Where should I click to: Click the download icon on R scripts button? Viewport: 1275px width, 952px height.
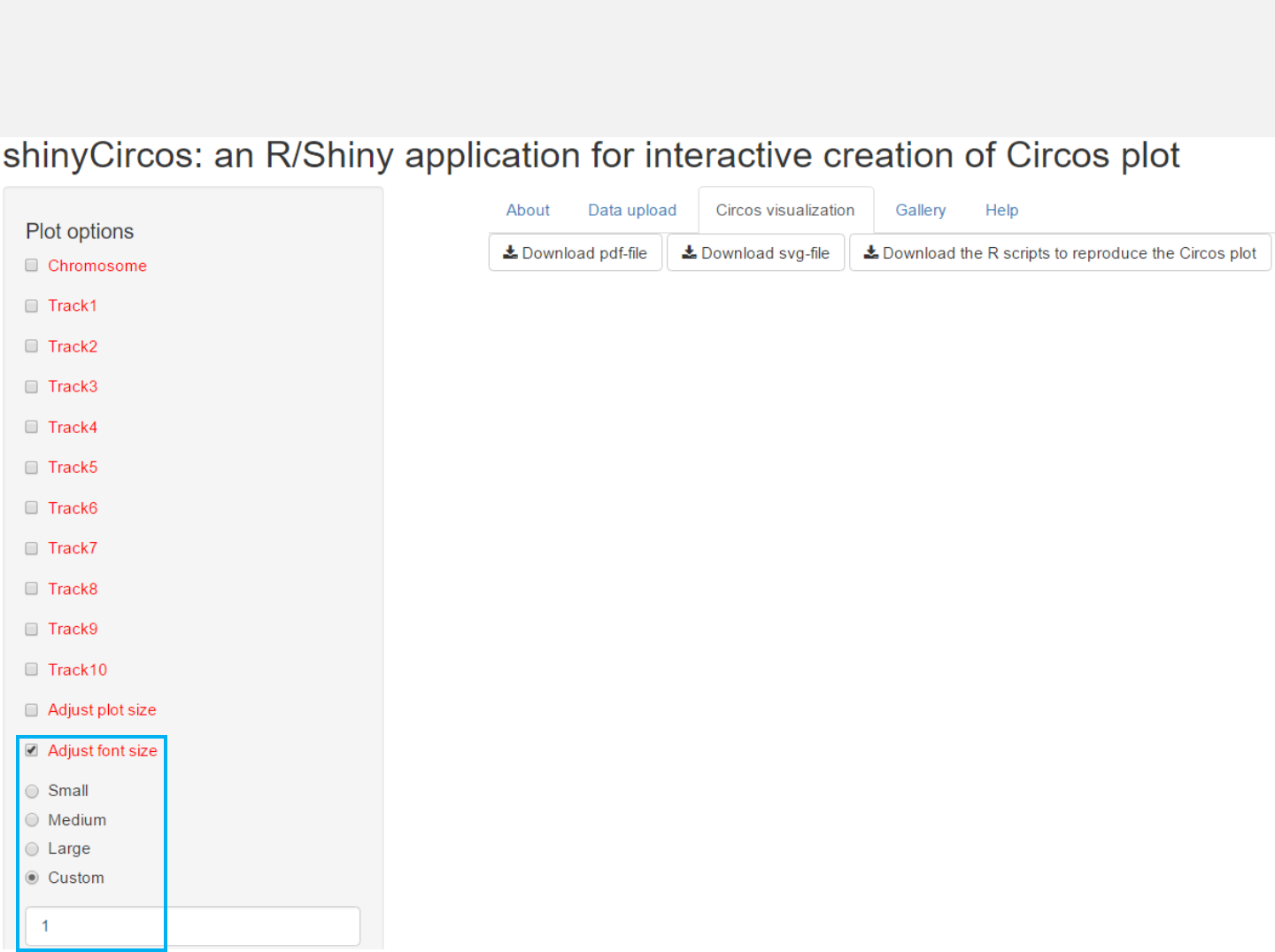click(871, 252)
